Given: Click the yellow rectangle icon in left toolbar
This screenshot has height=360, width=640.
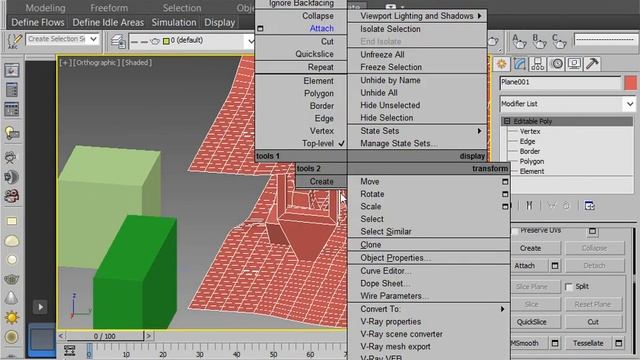Looking at the screenshot, I should 11,221.
